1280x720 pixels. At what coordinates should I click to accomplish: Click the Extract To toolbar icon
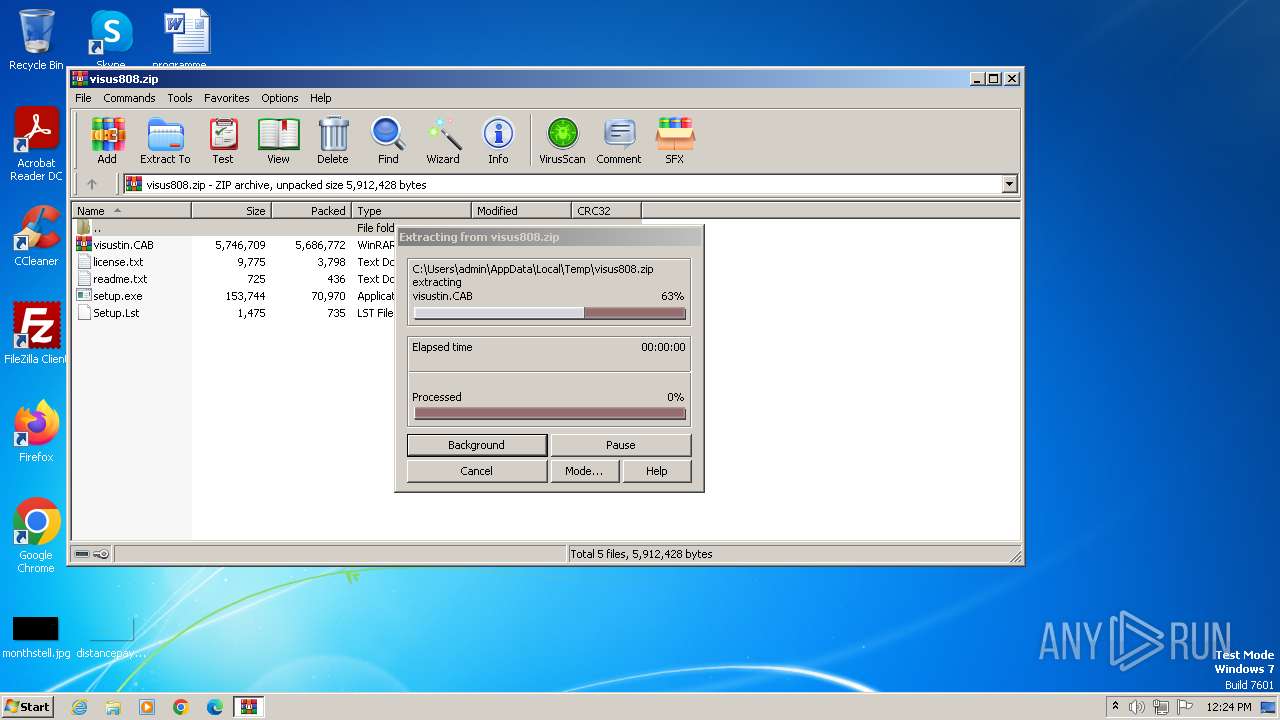click(x=165, y=141)
